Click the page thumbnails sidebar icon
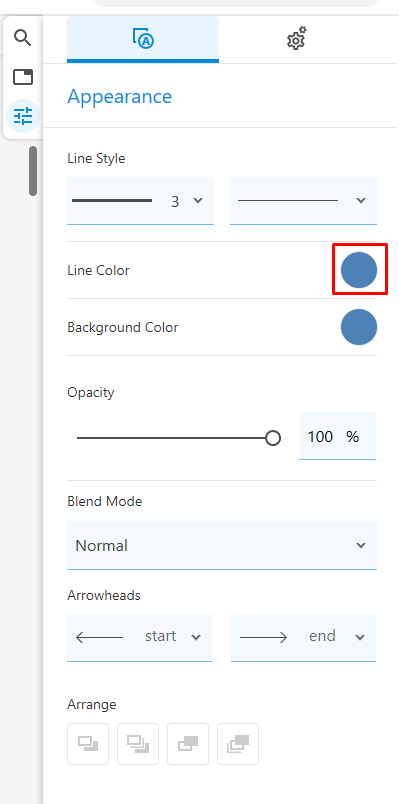Screen dimensions: 399x804 click(23, 77)
